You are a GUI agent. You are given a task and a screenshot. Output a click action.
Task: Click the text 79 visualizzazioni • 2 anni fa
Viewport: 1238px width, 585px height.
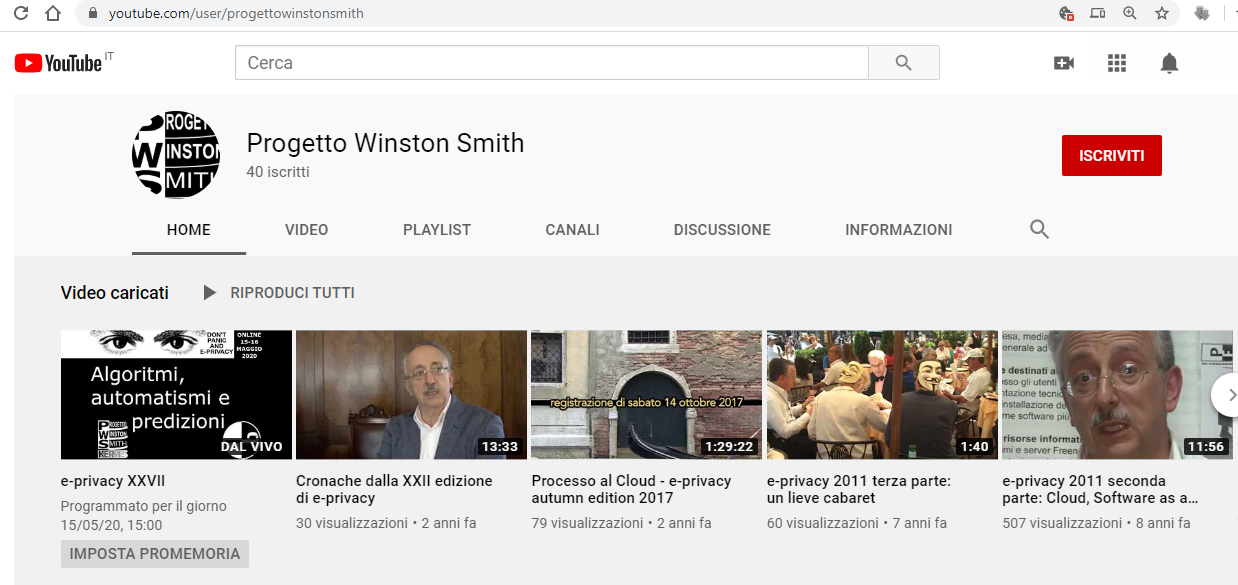[x=621, y=523]
